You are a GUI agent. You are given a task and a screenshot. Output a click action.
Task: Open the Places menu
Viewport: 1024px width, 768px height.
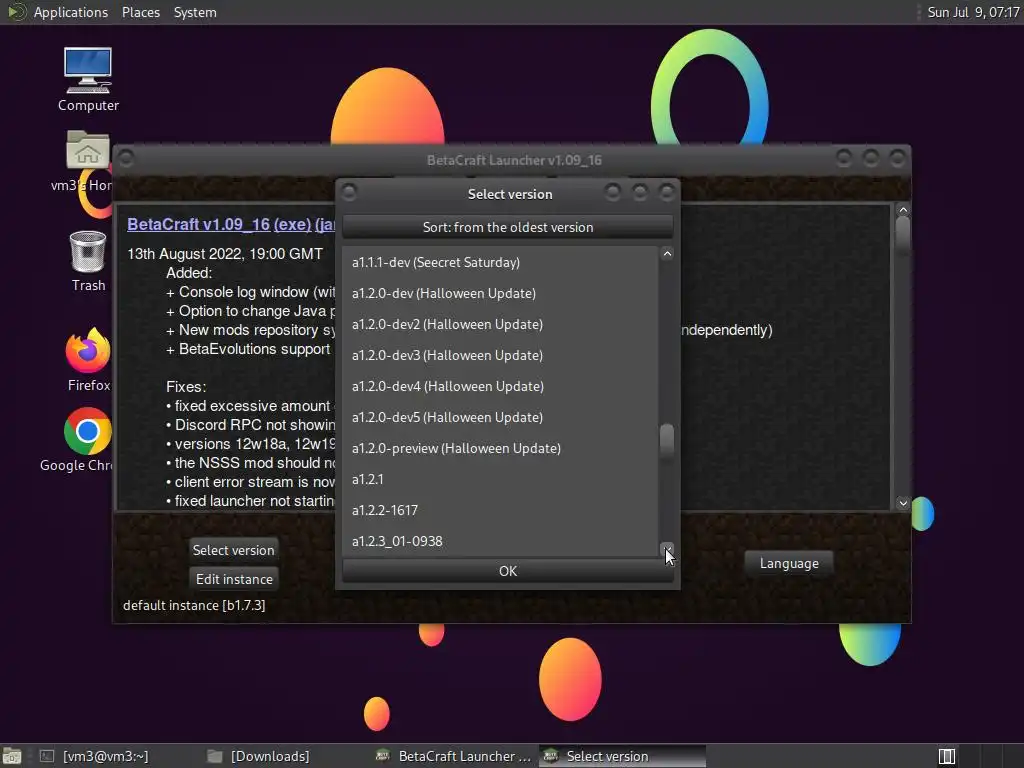(140, 12)
